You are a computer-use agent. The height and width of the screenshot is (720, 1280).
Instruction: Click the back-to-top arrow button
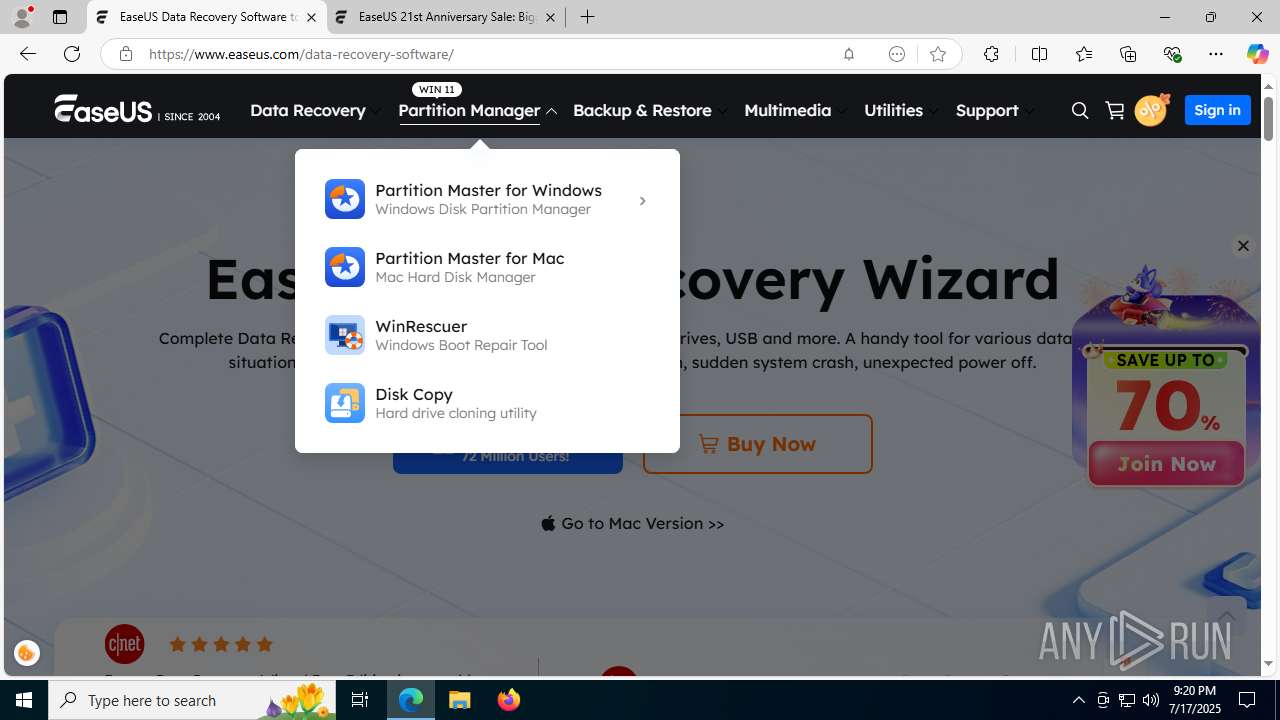[1226, 616]
